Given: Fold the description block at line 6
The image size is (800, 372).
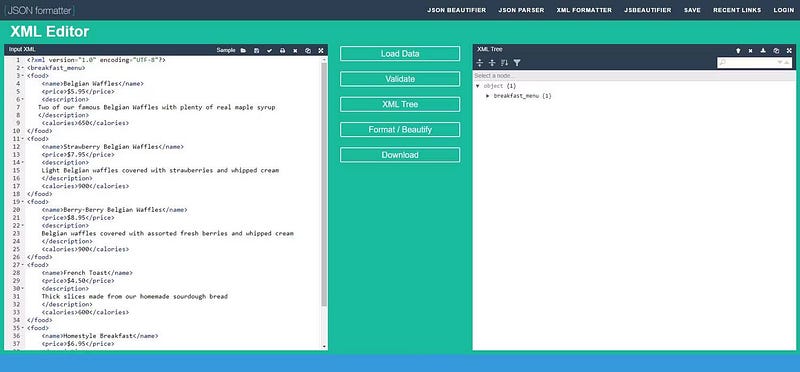Looking at the screenshot, I should tap(22, 100).
